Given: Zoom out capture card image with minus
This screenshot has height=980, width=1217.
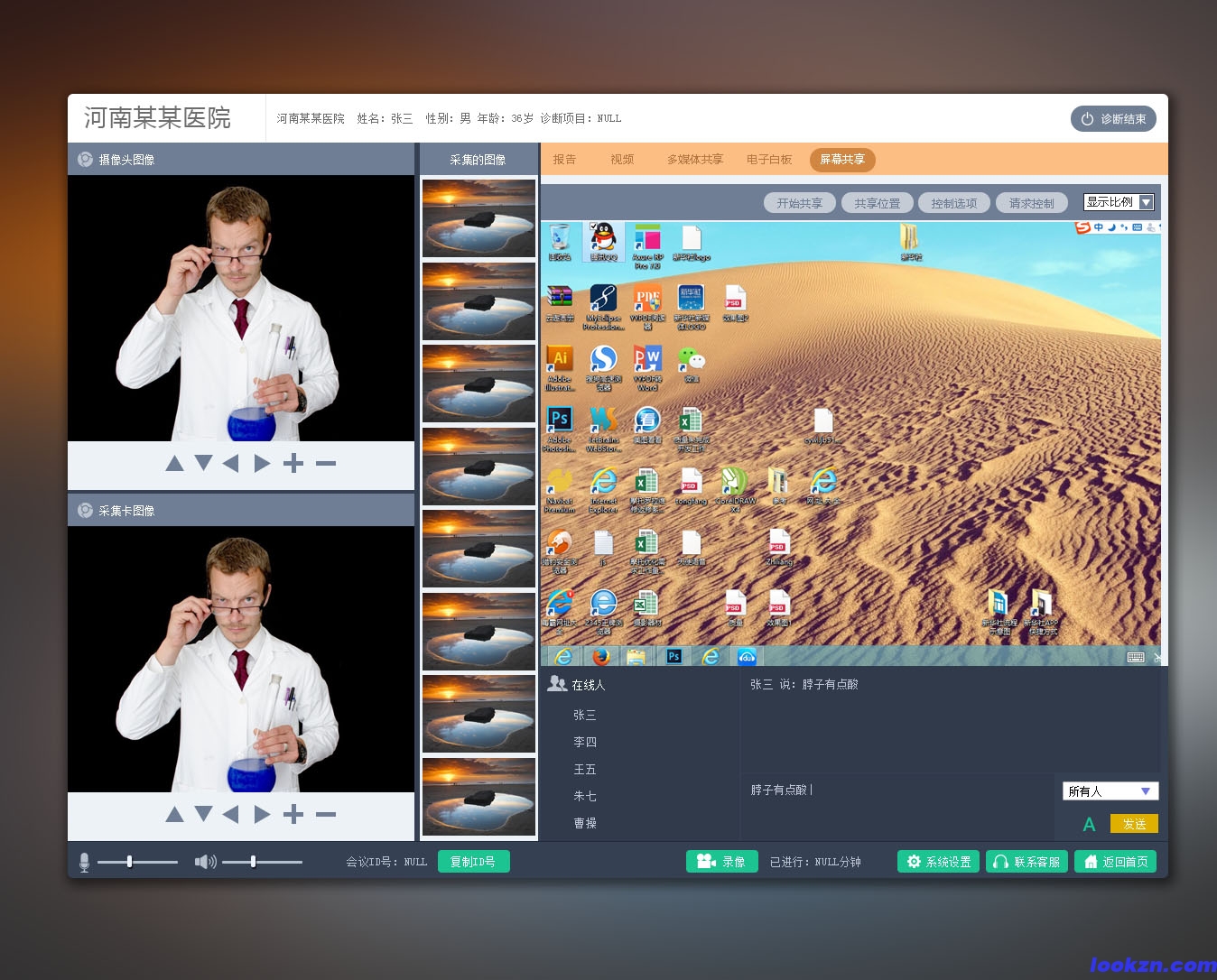Looking at the screenshot, I should coord(326,815).
